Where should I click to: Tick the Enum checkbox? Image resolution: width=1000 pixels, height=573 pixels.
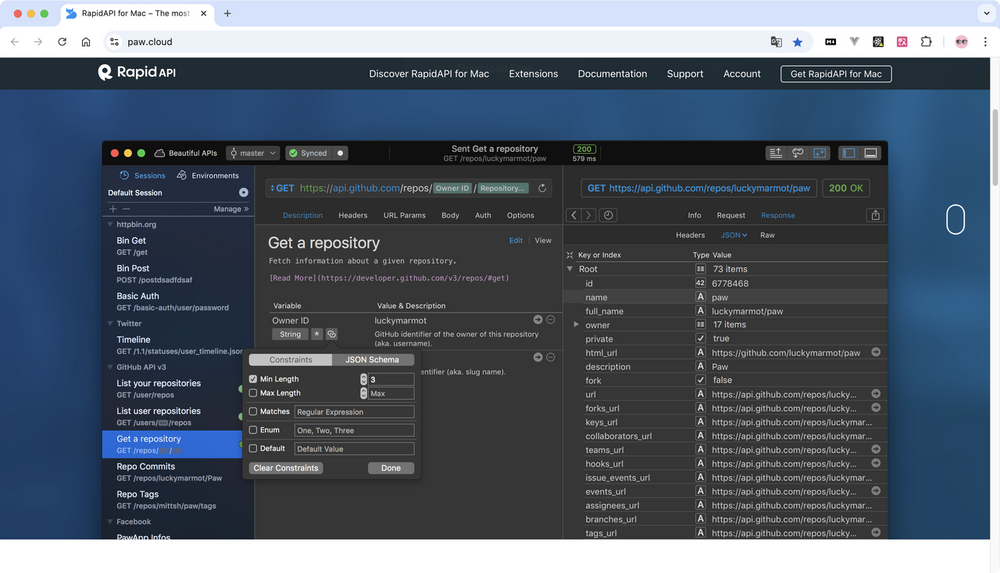coord(253,430)
